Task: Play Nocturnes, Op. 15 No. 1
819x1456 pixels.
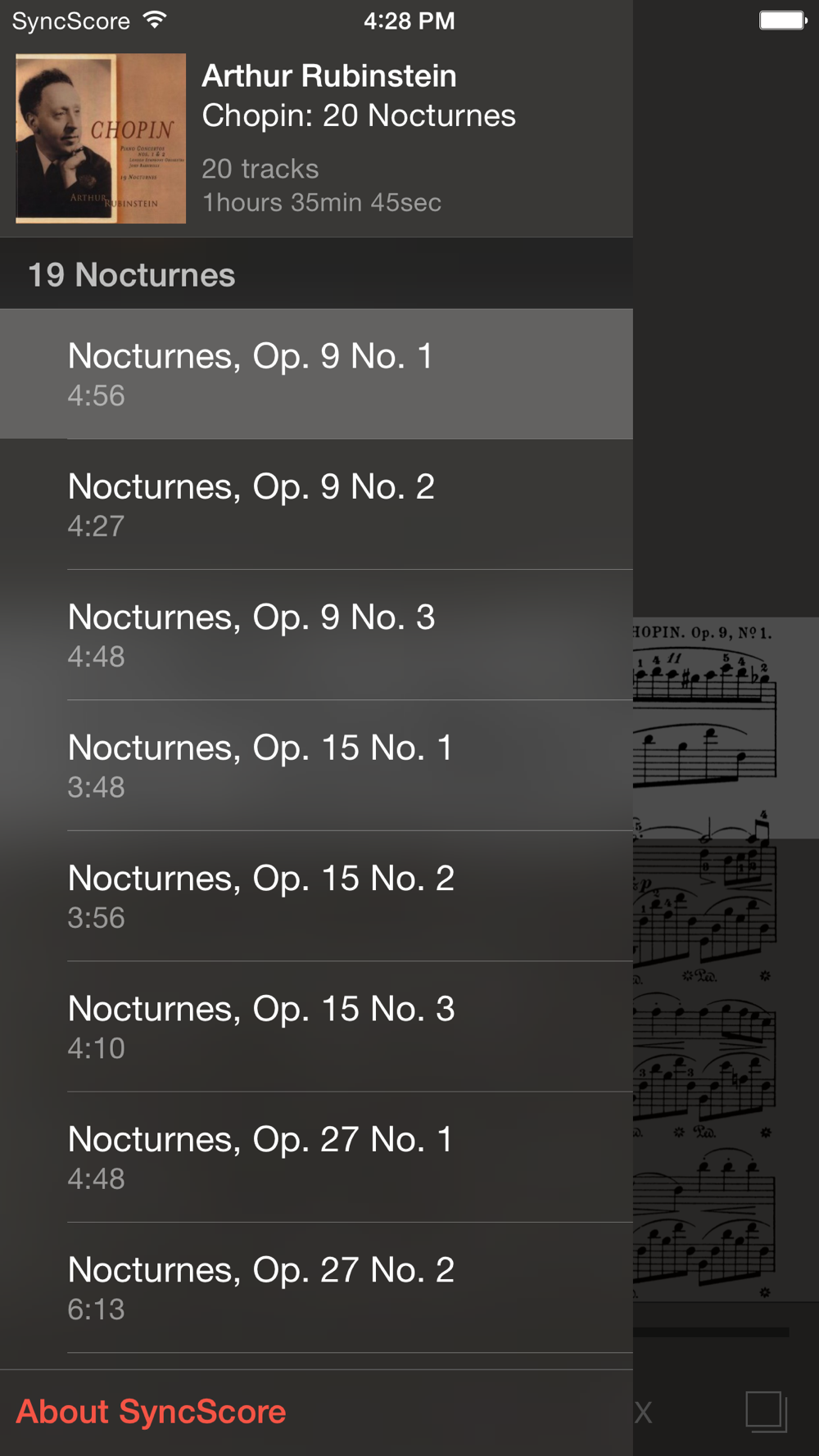Action: click(316, 766)
